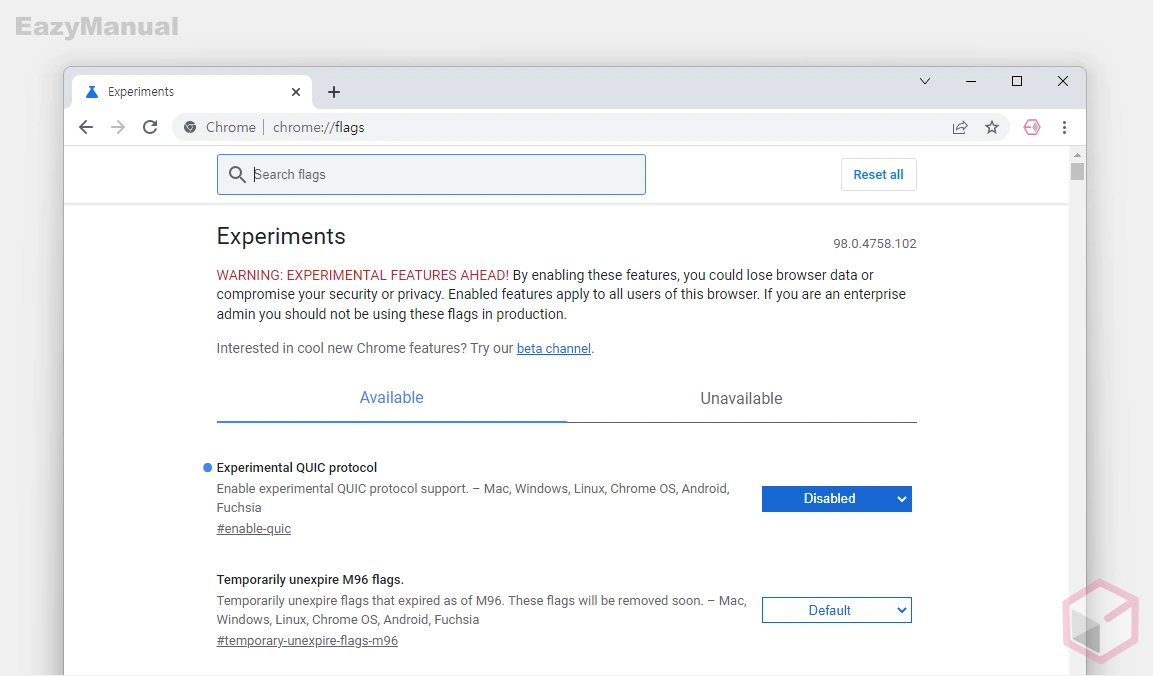Screen dimensions: 1153x676
Task: Click the Reset all button
Action: (x=878, y=174)
